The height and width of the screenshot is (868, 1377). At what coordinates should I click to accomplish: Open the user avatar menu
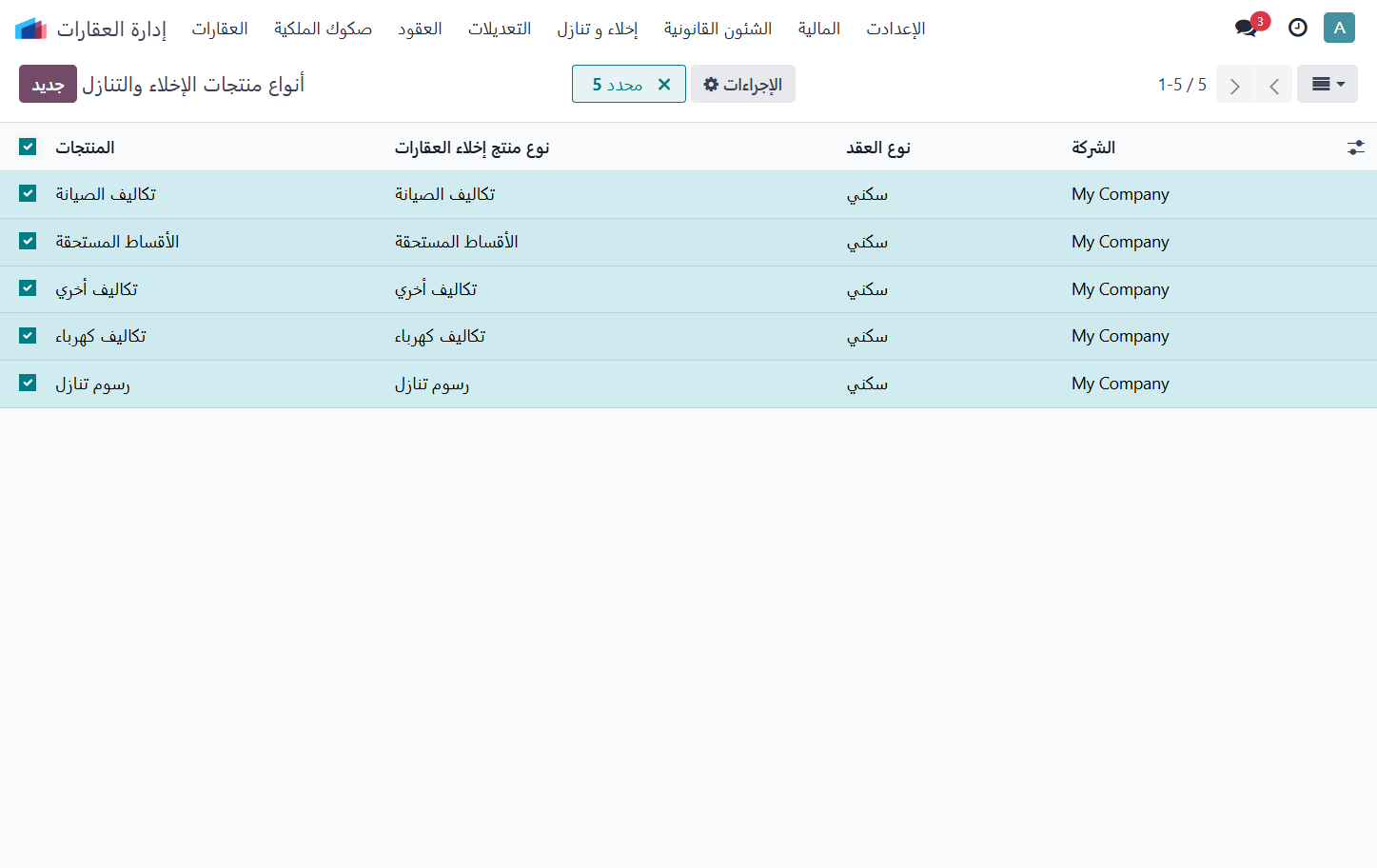(1339, 28)
